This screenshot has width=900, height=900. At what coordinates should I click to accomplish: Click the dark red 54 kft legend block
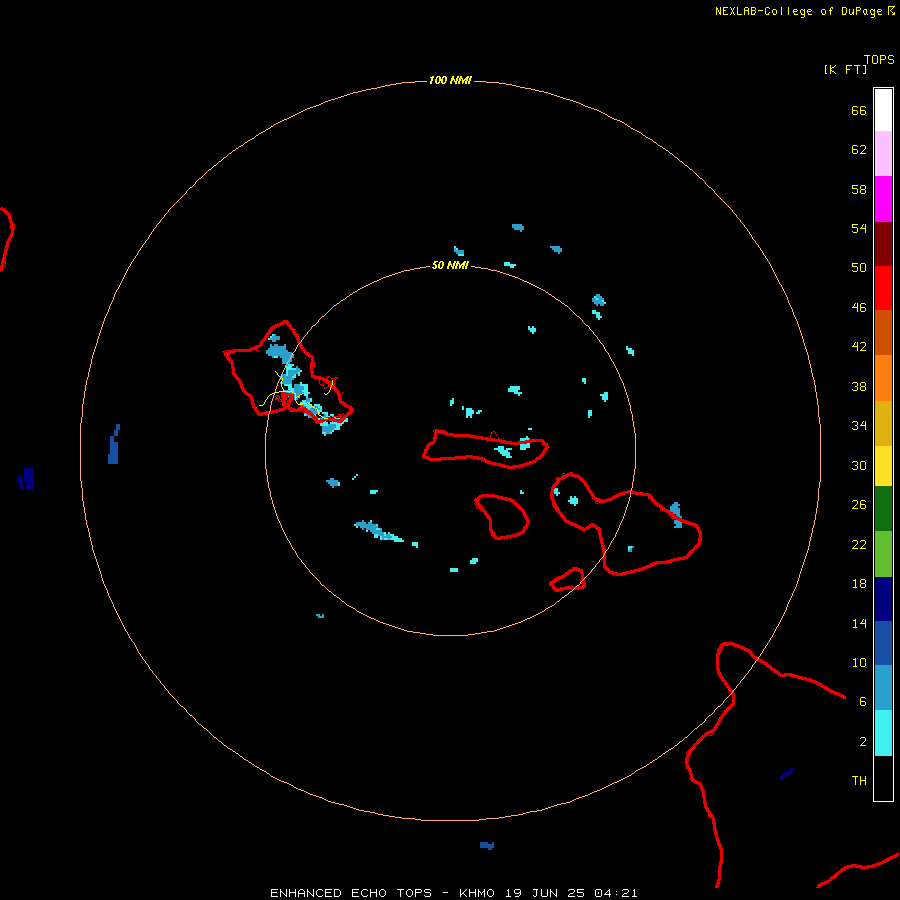pyautogui.click(x=883, y=244)
